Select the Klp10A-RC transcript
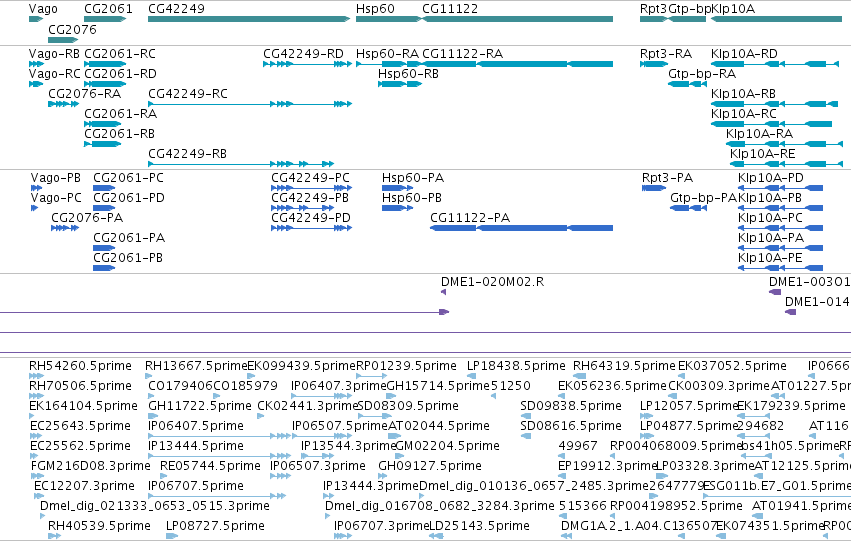Viewport: 851px width, 541px height. 771,124
